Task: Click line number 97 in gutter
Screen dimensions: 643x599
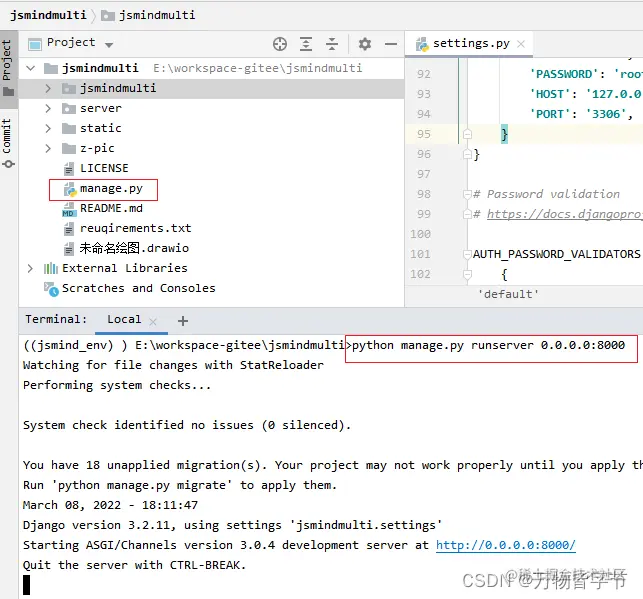Action: [424, 175]
